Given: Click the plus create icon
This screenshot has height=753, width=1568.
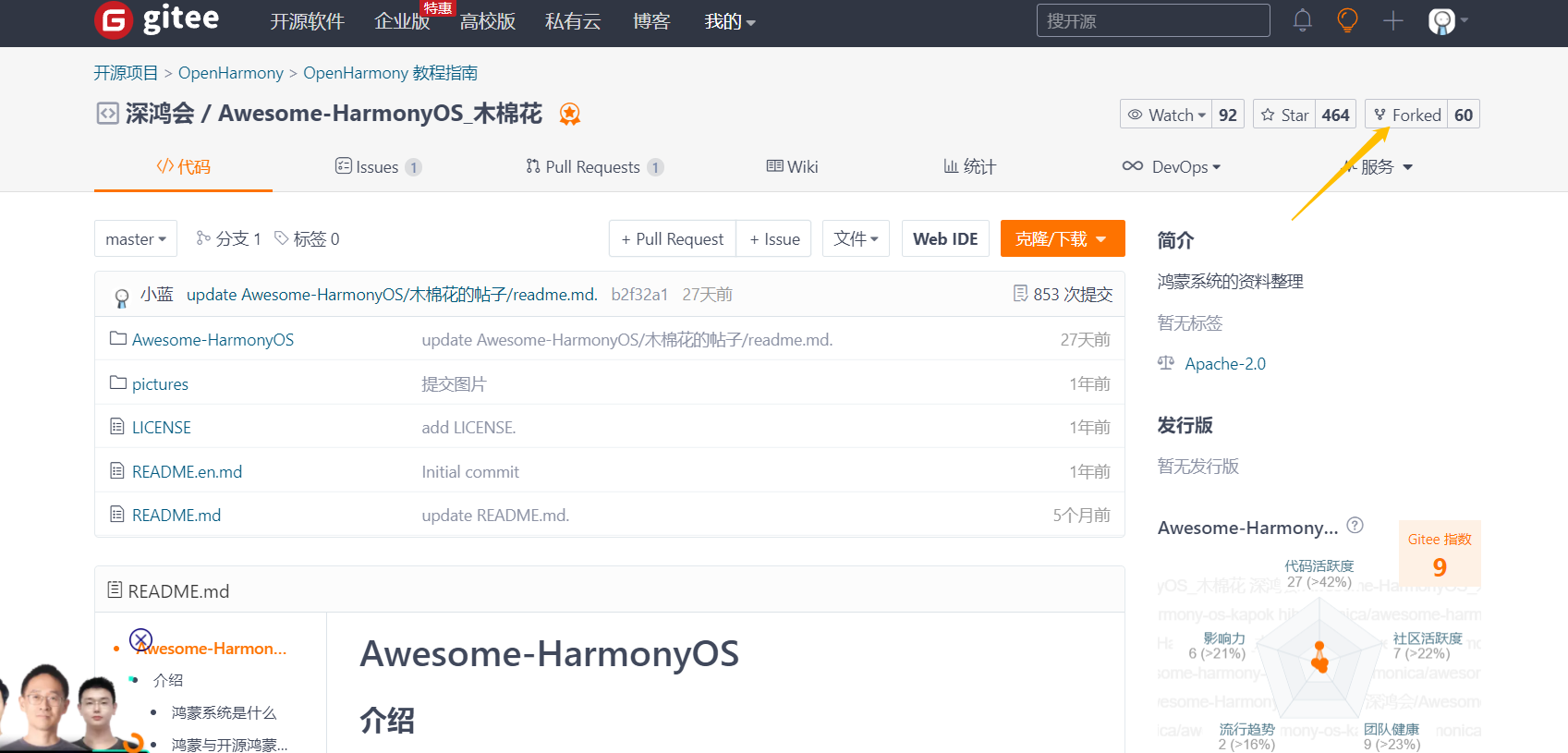Looking at the screenshot, I should pos(1393,20).
